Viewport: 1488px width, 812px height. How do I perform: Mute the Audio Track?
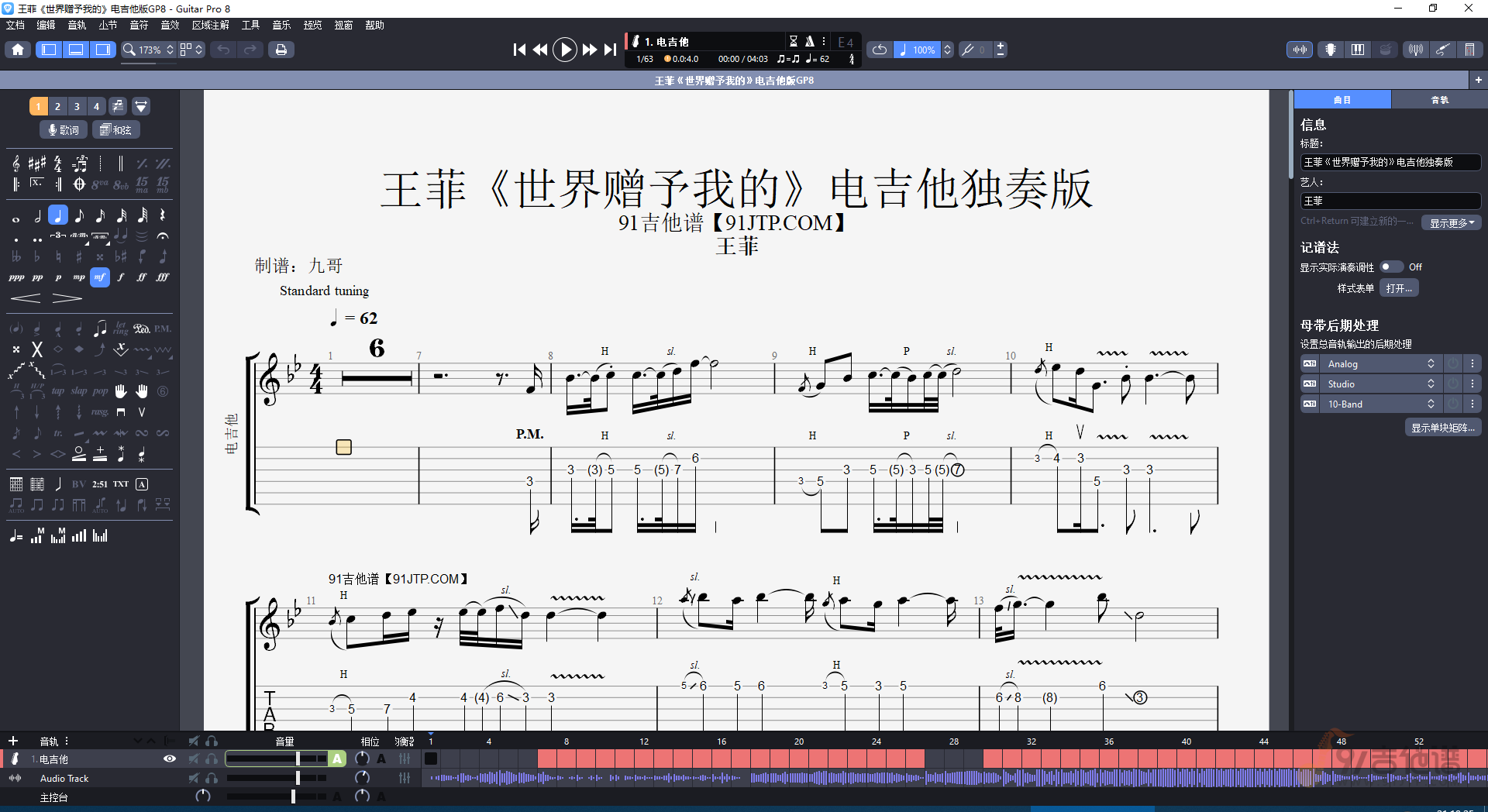pos(194,778)
